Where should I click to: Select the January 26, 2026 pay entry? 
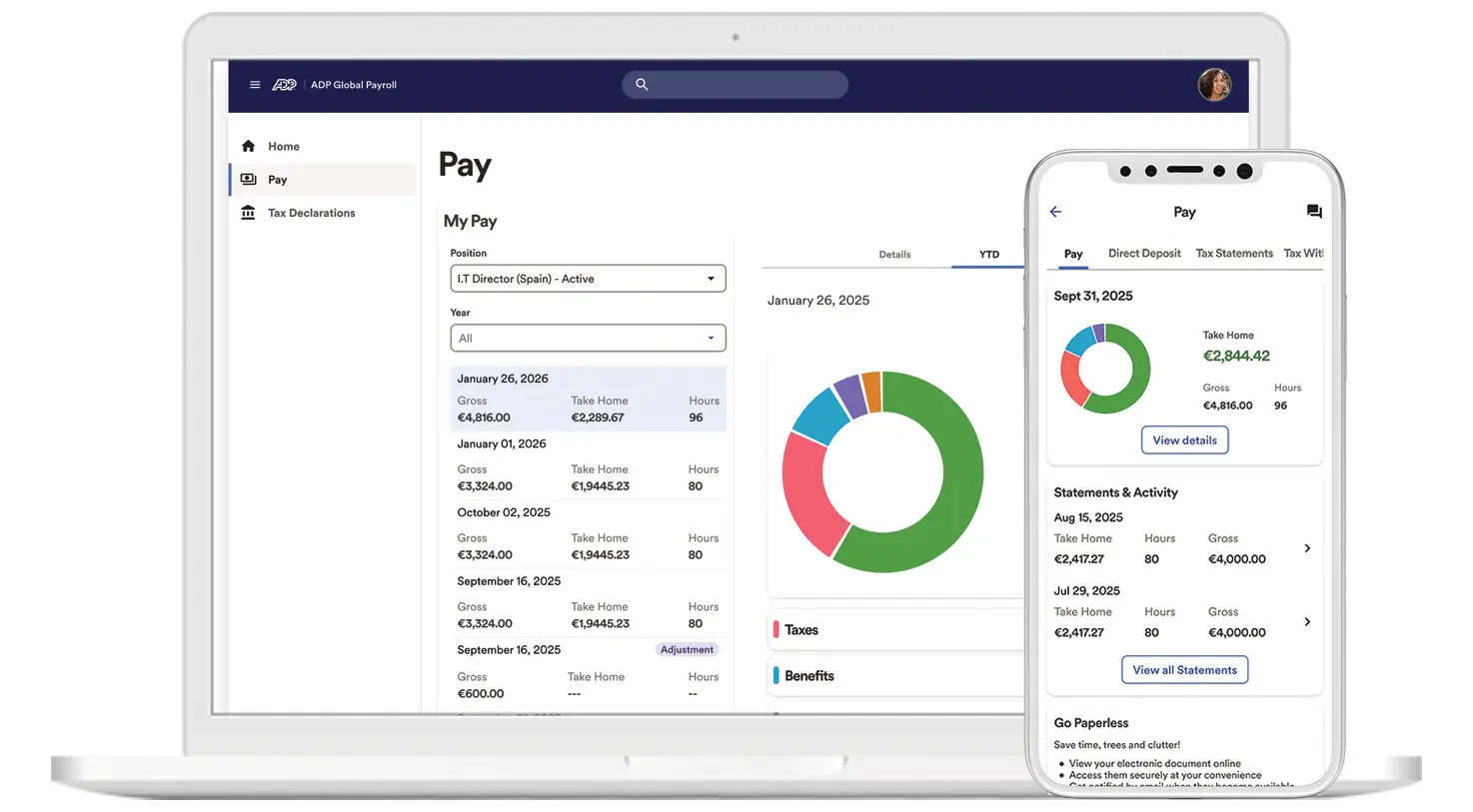588,399
